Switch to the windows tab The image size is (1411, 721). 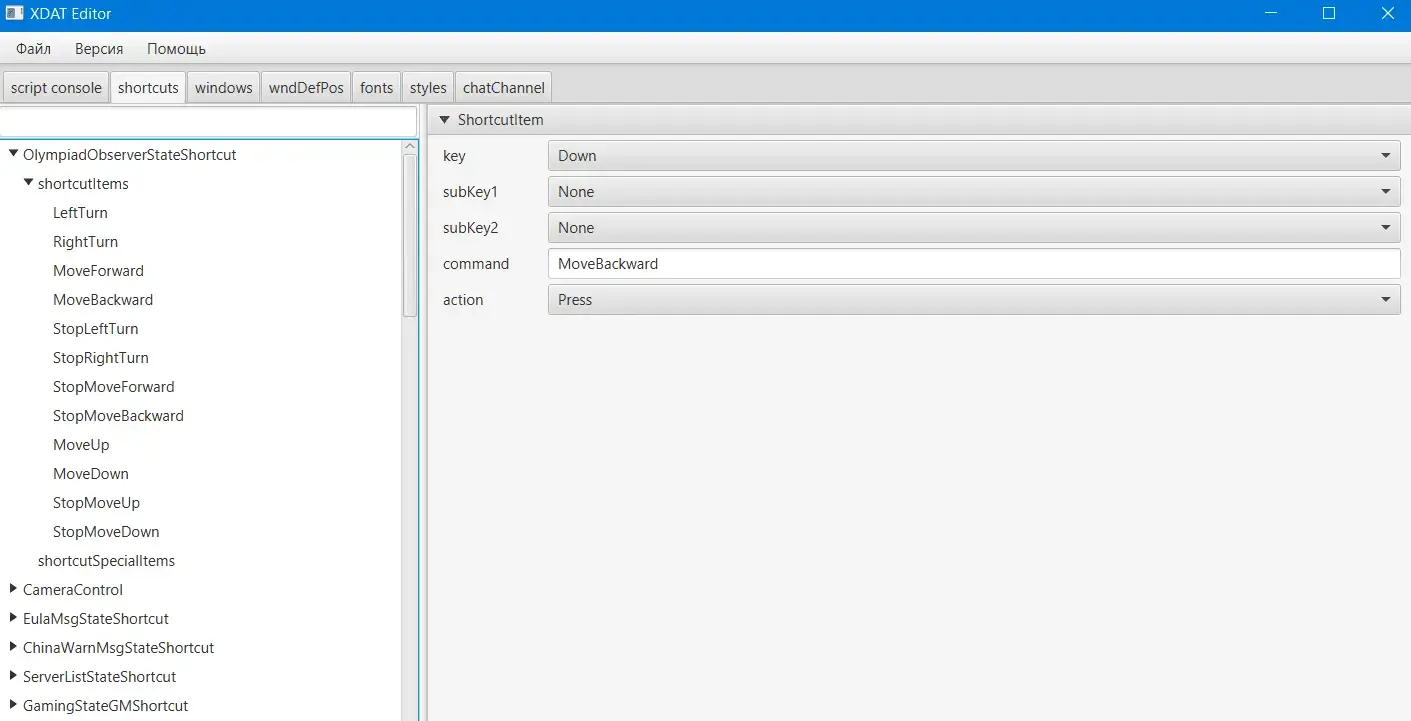(x=223, y=87)
